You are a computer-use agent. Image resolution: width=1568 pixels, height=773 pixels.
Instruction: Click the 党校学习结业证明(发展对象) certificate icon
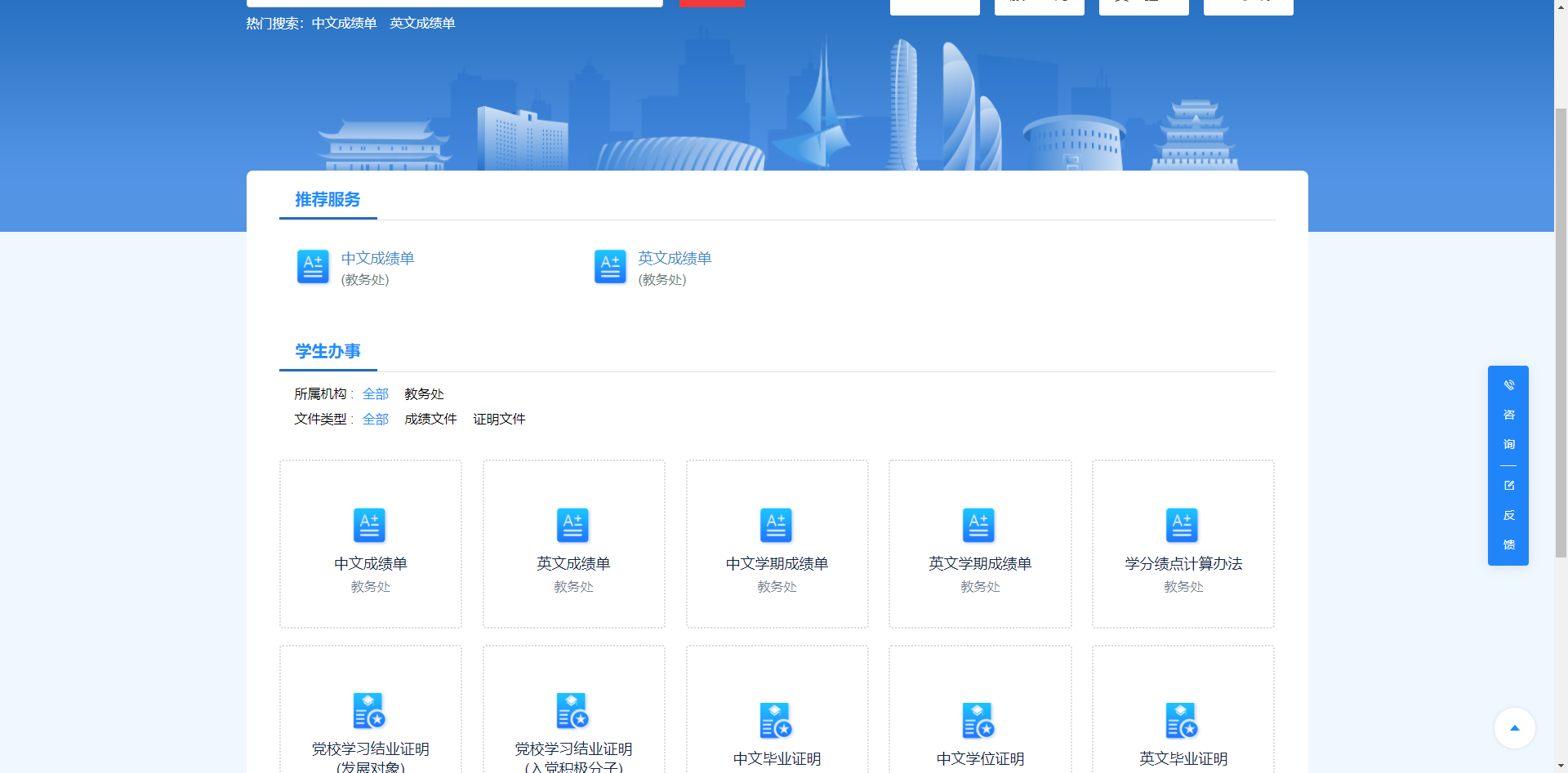(x=369, y=711)
